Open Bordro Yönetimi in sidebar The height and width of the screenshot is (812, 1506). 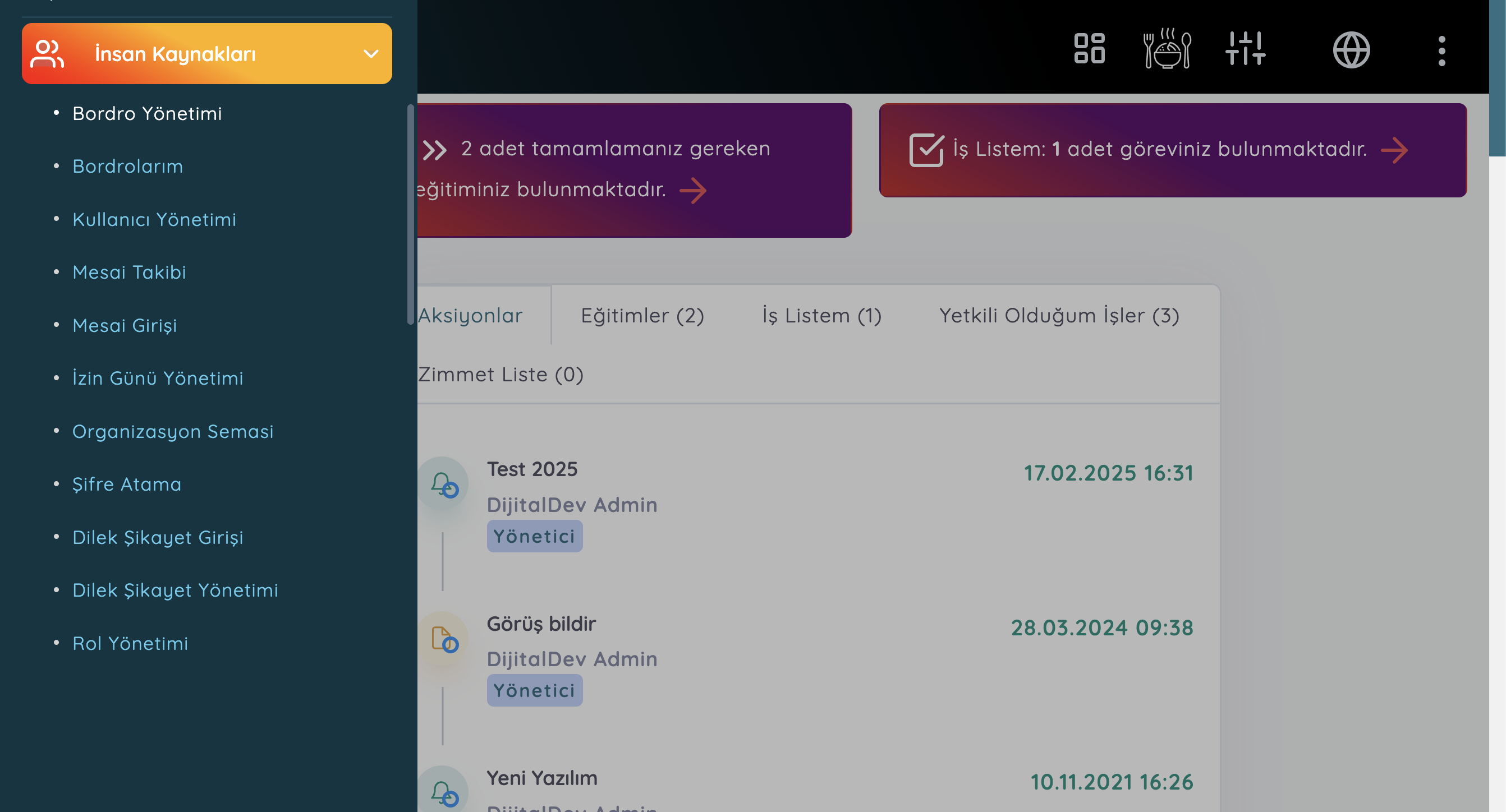click(147, 113)
